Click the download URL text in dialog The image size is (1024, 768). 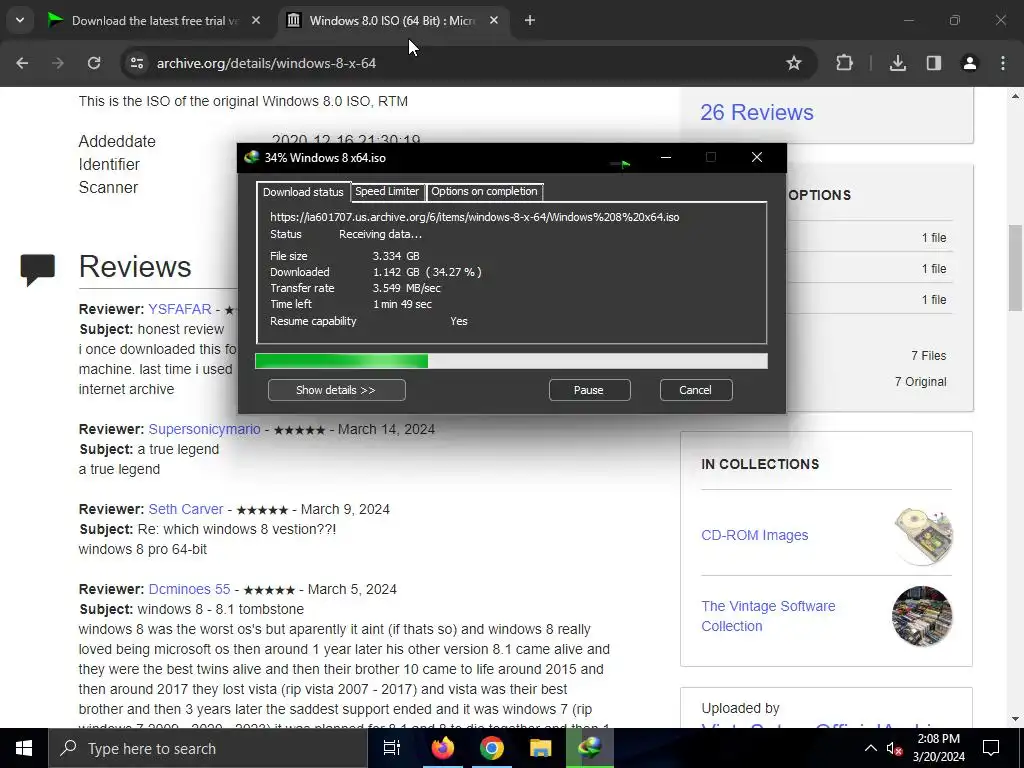point(475,217)
